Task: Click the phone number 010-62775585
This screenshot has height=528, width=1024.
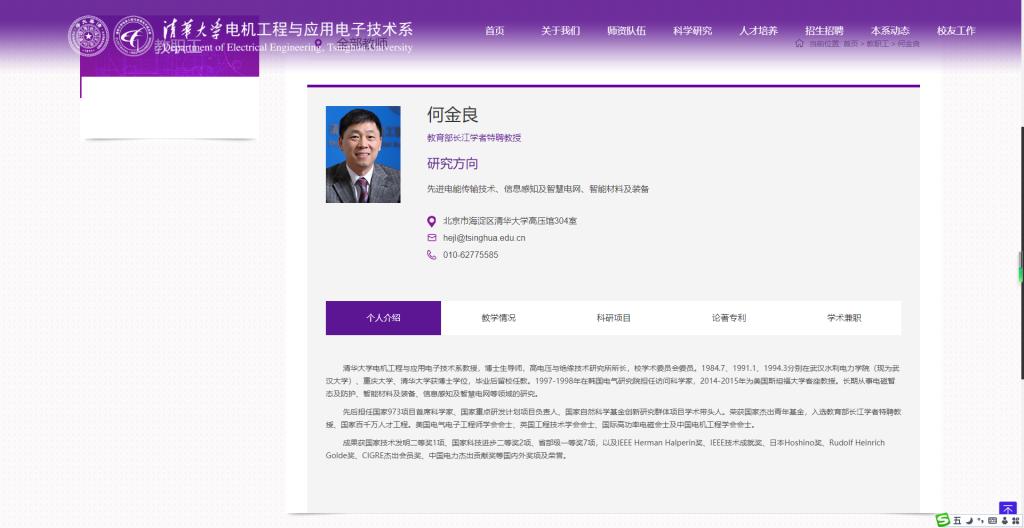Action: (x=470, y=255)
